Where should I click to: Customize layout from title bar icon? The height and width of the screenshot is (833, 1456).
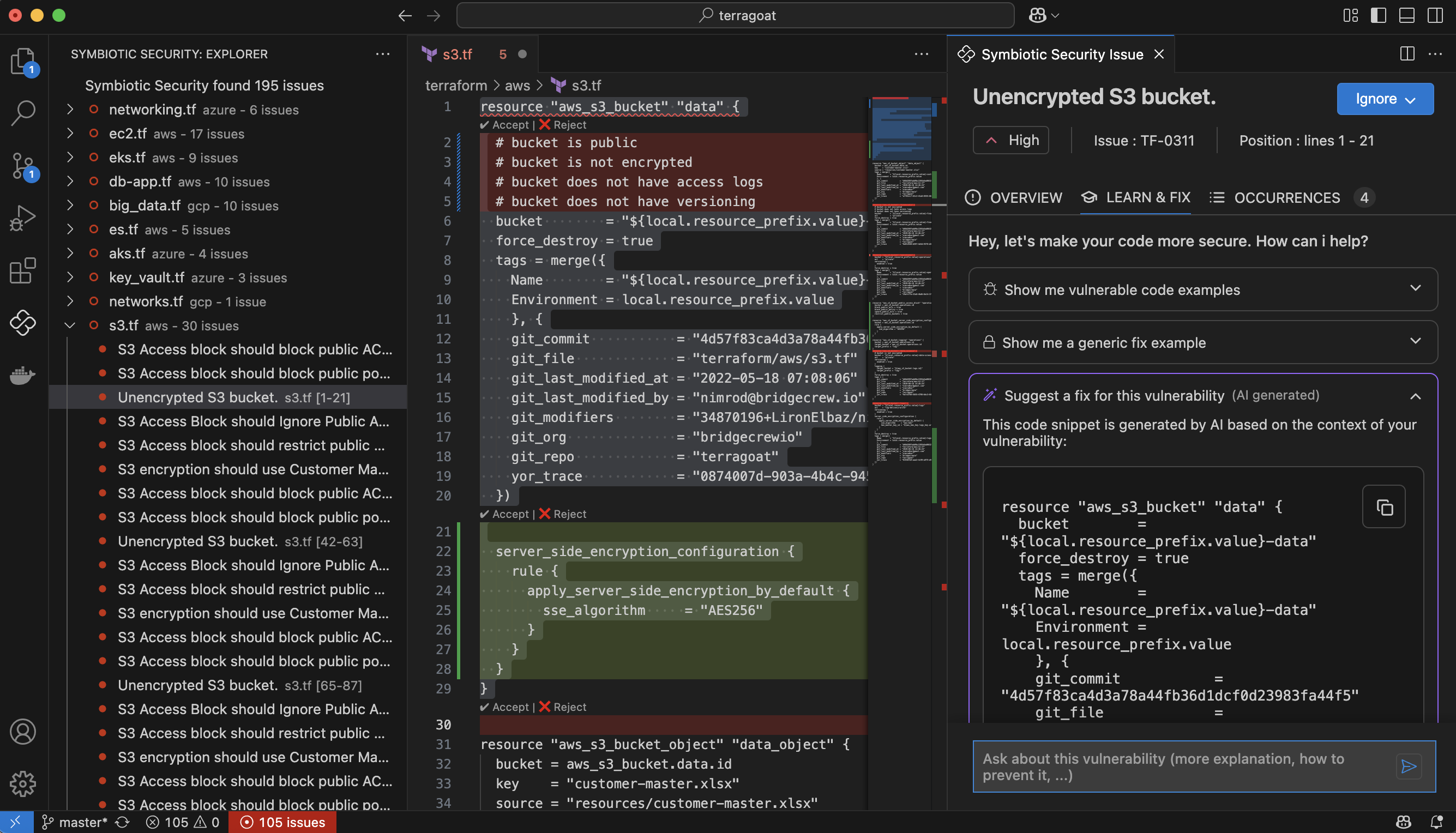[x=1351, y=15]
